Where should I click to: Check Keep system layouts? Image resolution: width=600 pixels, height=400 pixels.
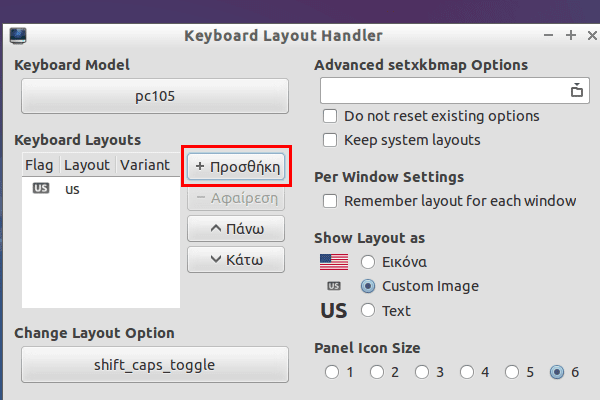(330, 140)
